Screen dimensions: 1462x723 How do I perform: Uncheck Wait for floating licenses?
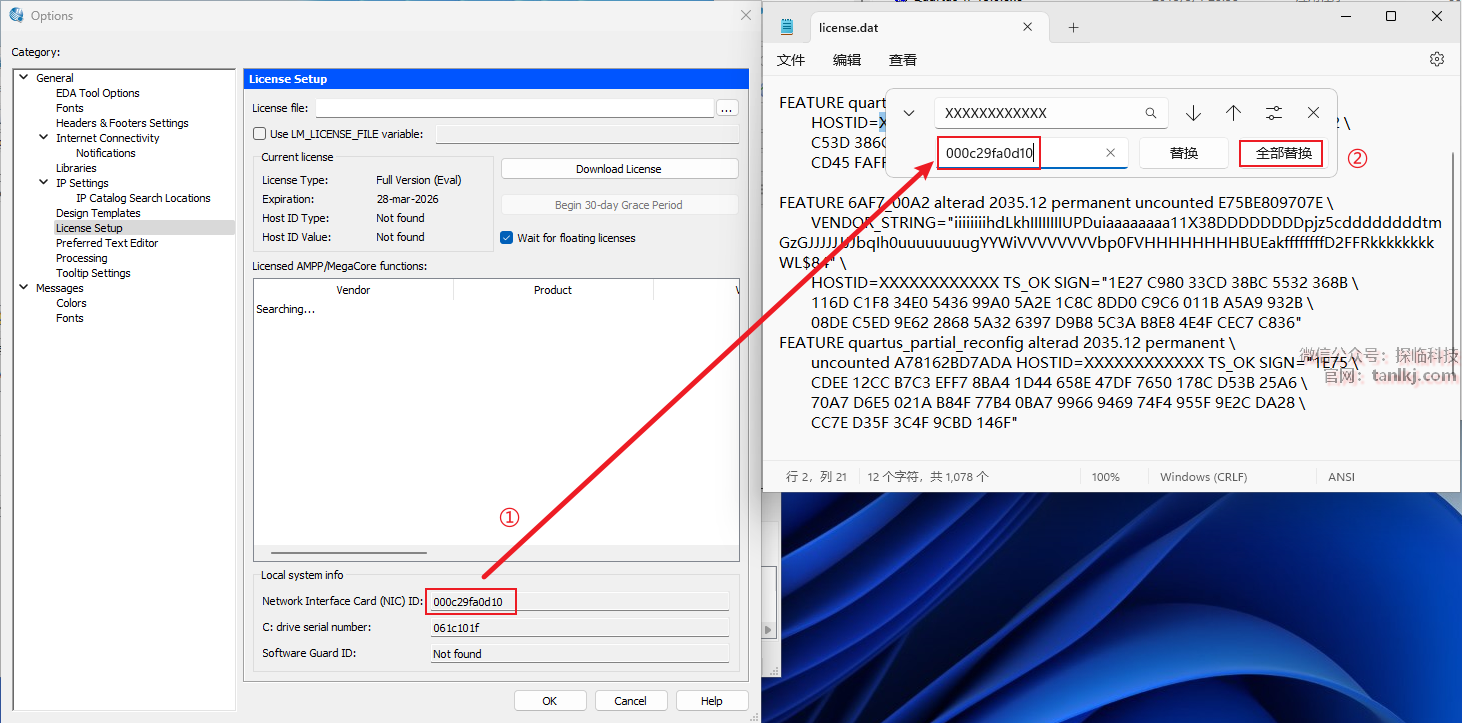coord(507,238)
